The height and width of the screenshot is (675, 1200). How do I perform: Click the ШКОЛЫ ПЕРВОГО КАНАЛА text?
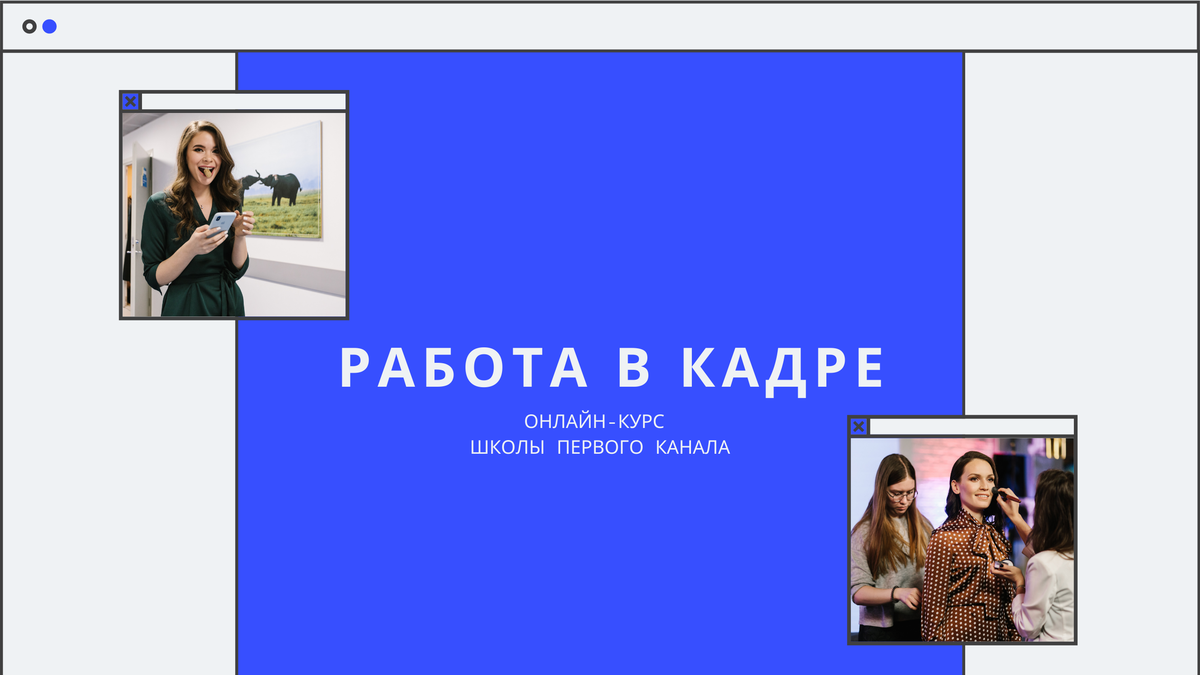click(x=600, y=447)
